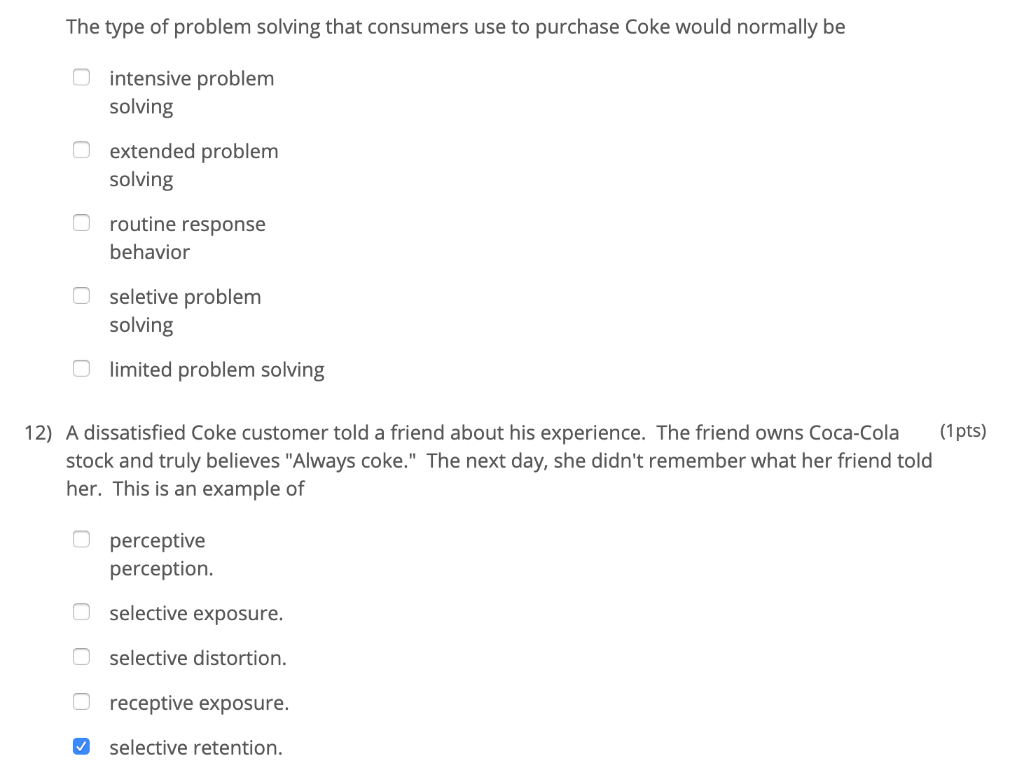Click the "limited problem solving" label text

pos(217,369)
